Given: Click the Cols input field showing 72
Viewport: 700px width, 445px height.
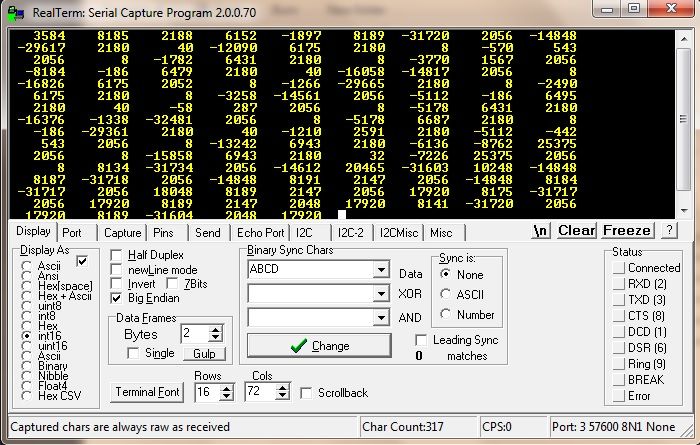Looking at the screenshot, I should (261, 392).
